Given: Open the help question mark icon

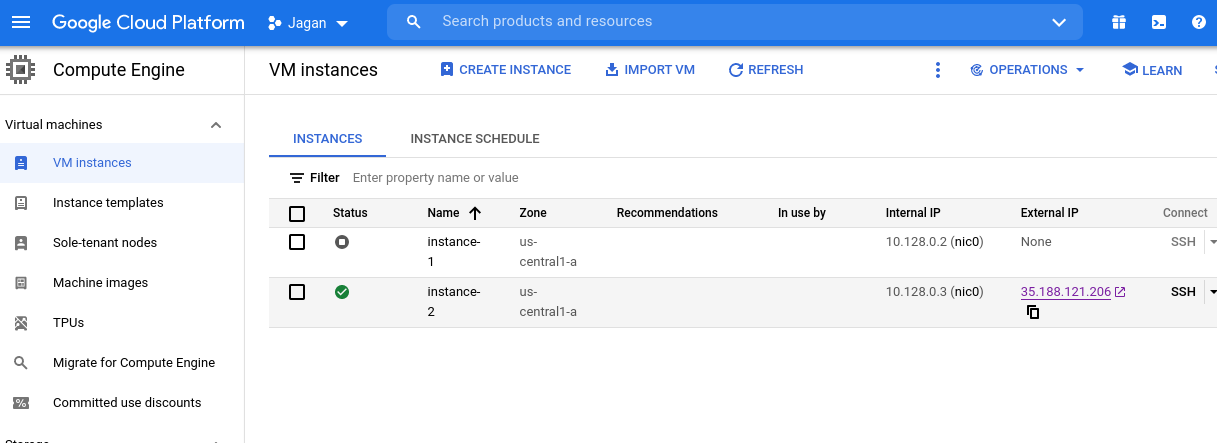Looking at the screenshot, I should click(1198, 22).
